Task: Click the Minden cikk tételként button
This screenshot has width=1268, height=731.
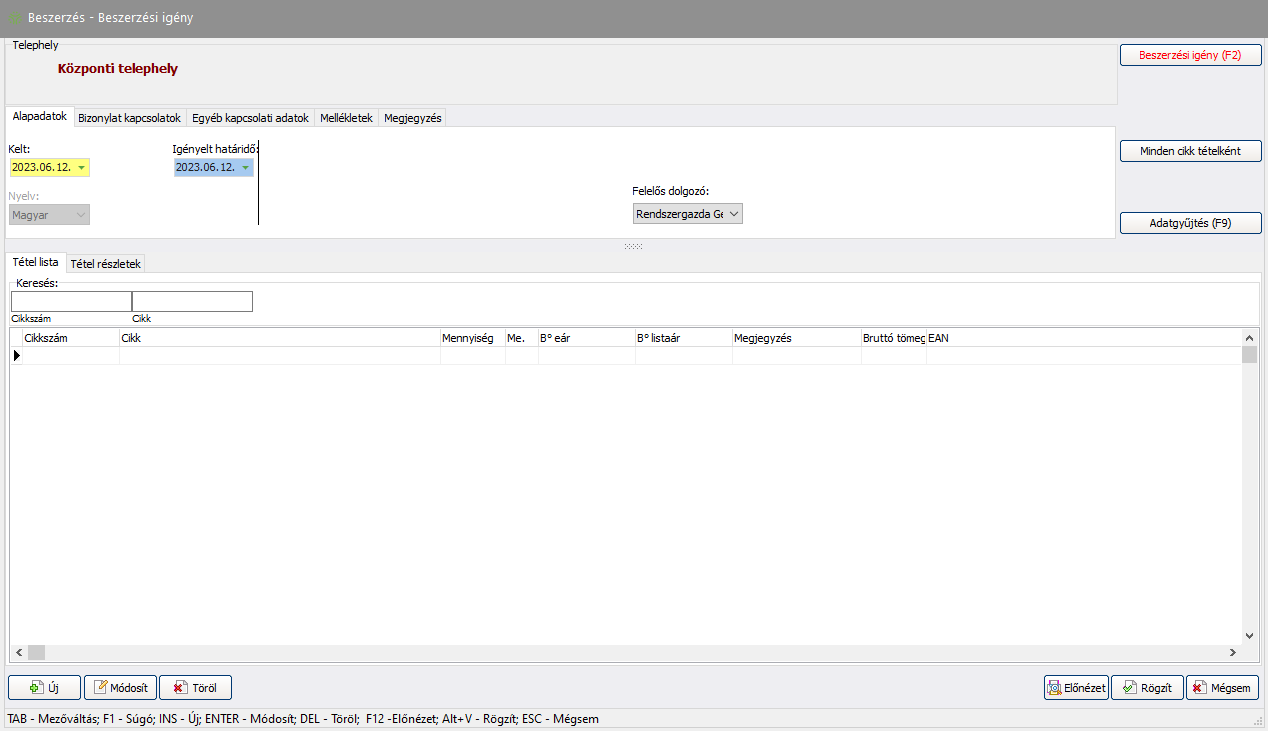Action: click(1190, 151)
